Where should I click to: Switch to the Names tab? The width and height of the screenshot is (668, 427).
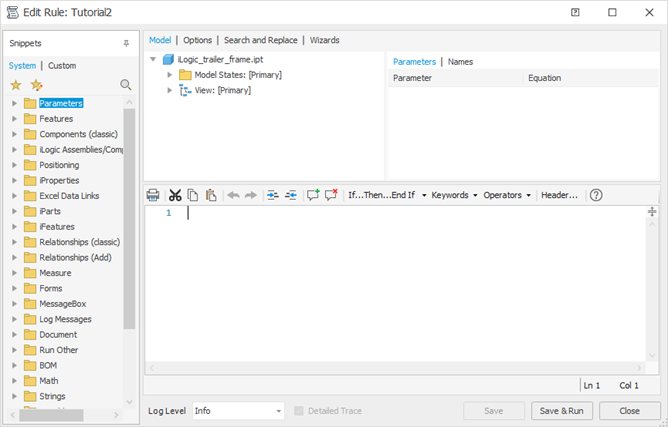click(x=461, y=62)
